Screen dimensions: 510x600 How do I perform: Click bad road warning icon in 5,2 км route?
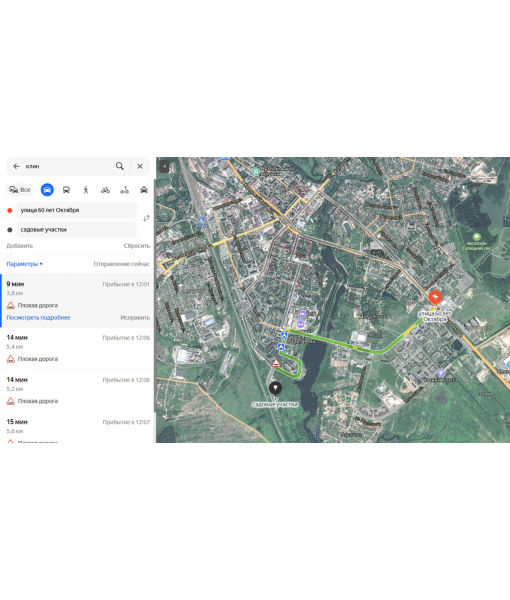click(11, 401)
